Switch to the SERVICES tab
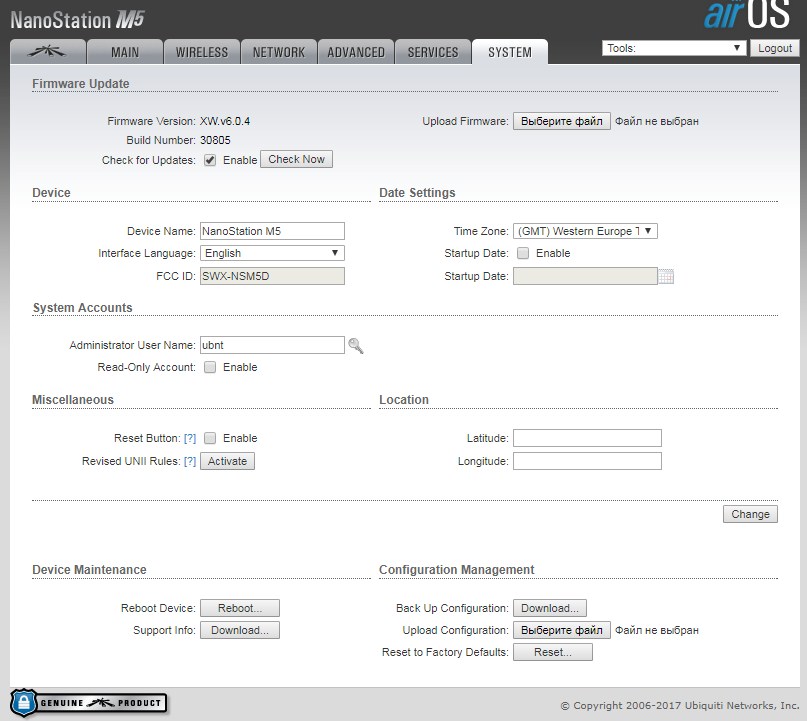 [x=433, y=52]
